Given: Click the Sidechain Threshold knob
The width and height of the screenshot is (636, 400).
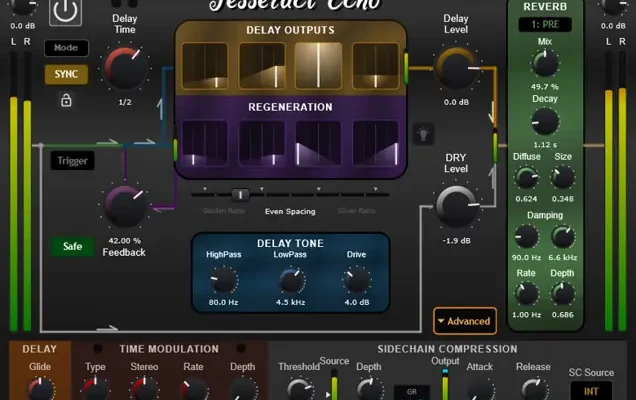Looking at the screenshot, I should (300, 389).
